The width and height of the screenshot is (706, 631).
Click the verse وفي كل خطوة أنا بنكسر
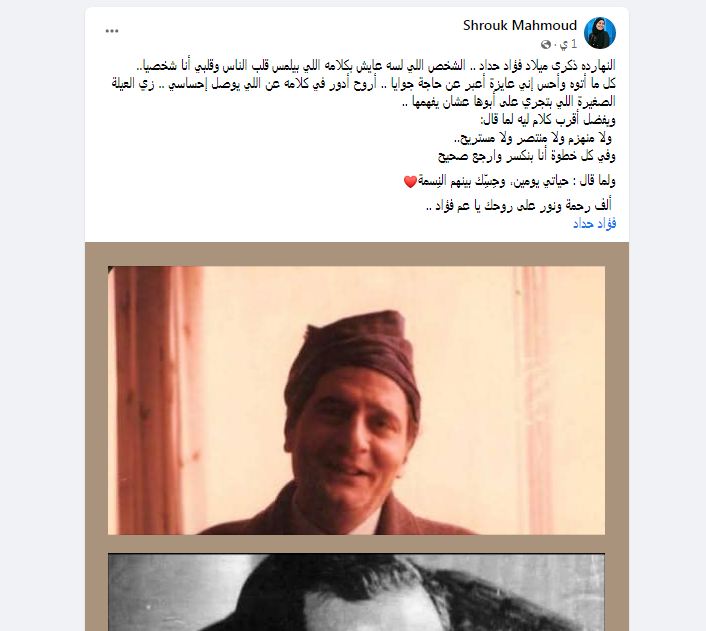click(x=527, y=156)
